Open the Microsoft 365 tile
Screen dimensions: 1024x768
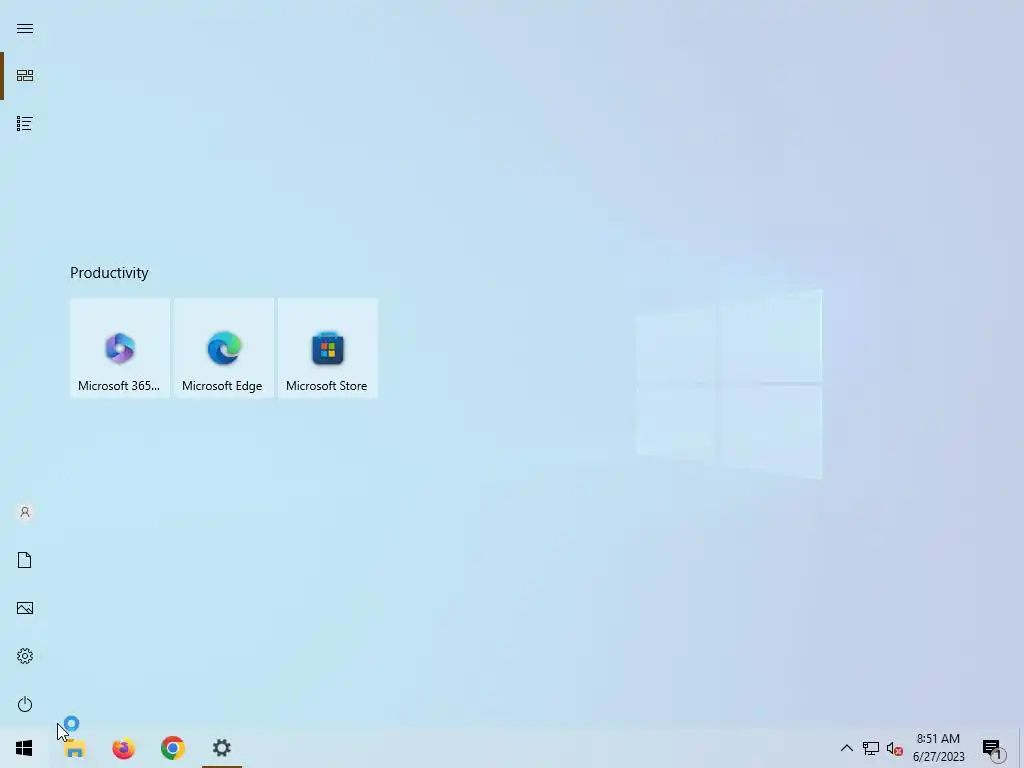120,348
